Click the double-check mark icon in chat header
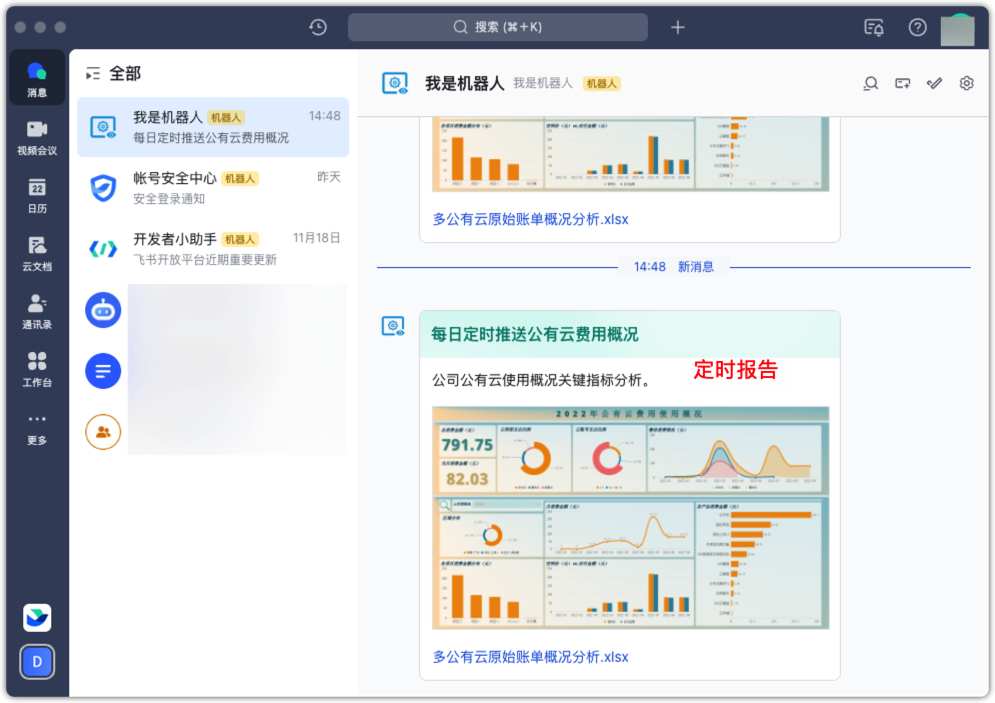 tap(934, 83)
